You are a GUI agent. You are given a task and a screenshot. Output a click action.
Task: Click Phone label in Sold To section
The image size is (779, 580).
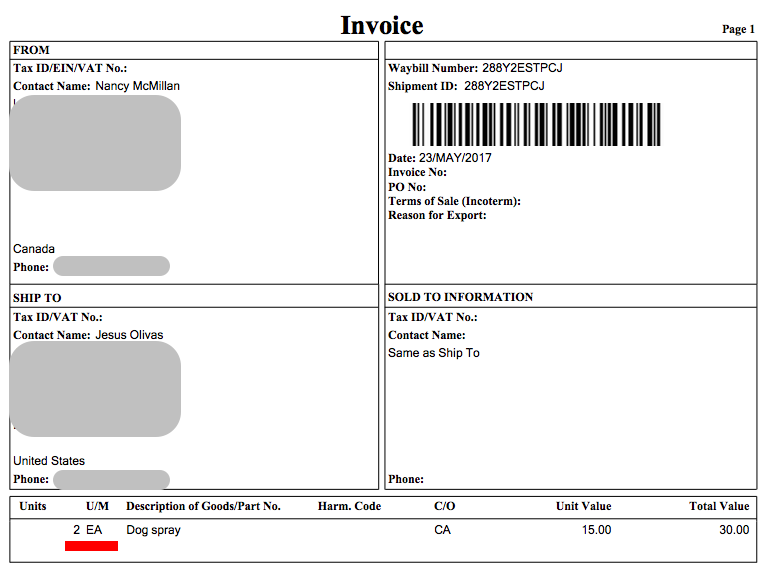(406, 479)
